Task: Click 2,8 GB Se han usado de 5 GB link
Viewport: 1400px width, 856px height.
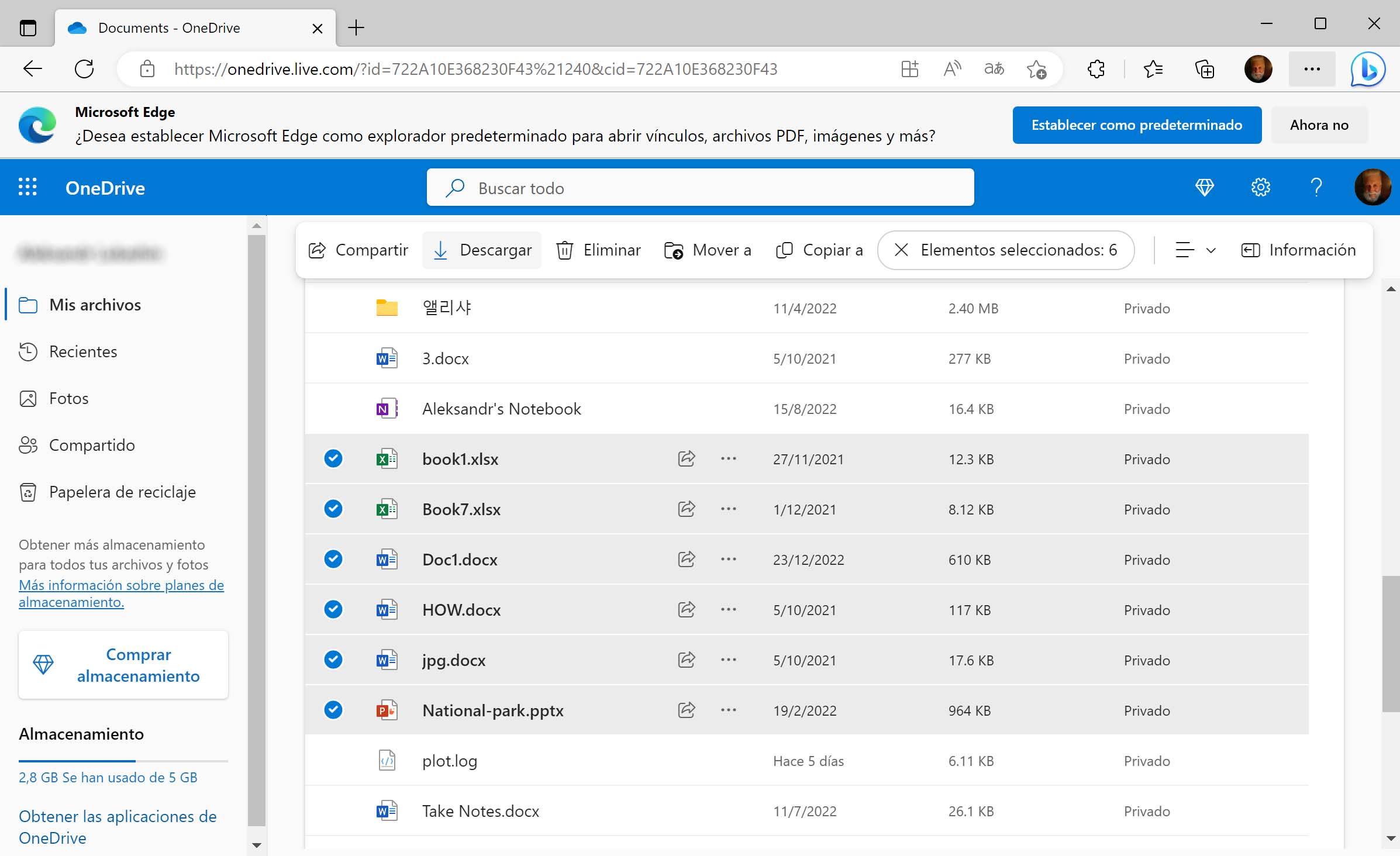Action: click(x=108, y=778)
